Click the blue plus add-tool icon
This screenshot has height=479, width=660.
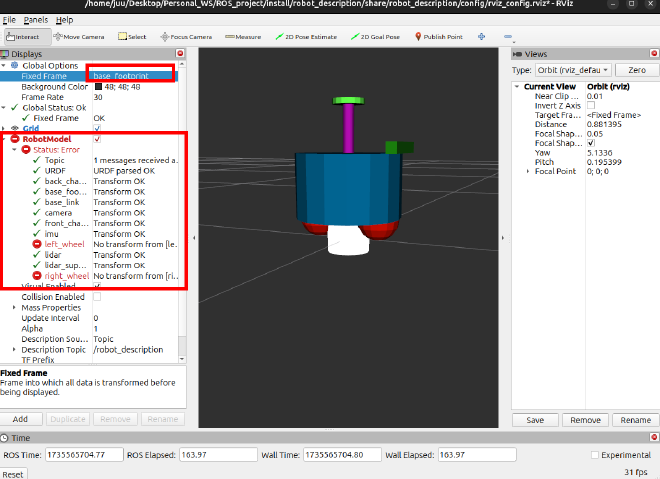tap(482, 37)
